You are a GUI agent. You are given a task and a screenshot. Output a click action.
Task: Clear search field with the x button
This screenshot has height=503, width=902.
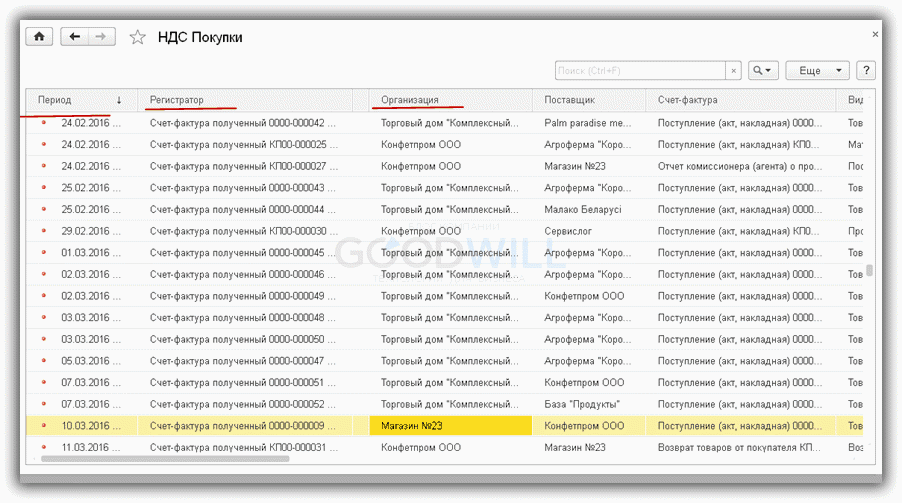734,71
